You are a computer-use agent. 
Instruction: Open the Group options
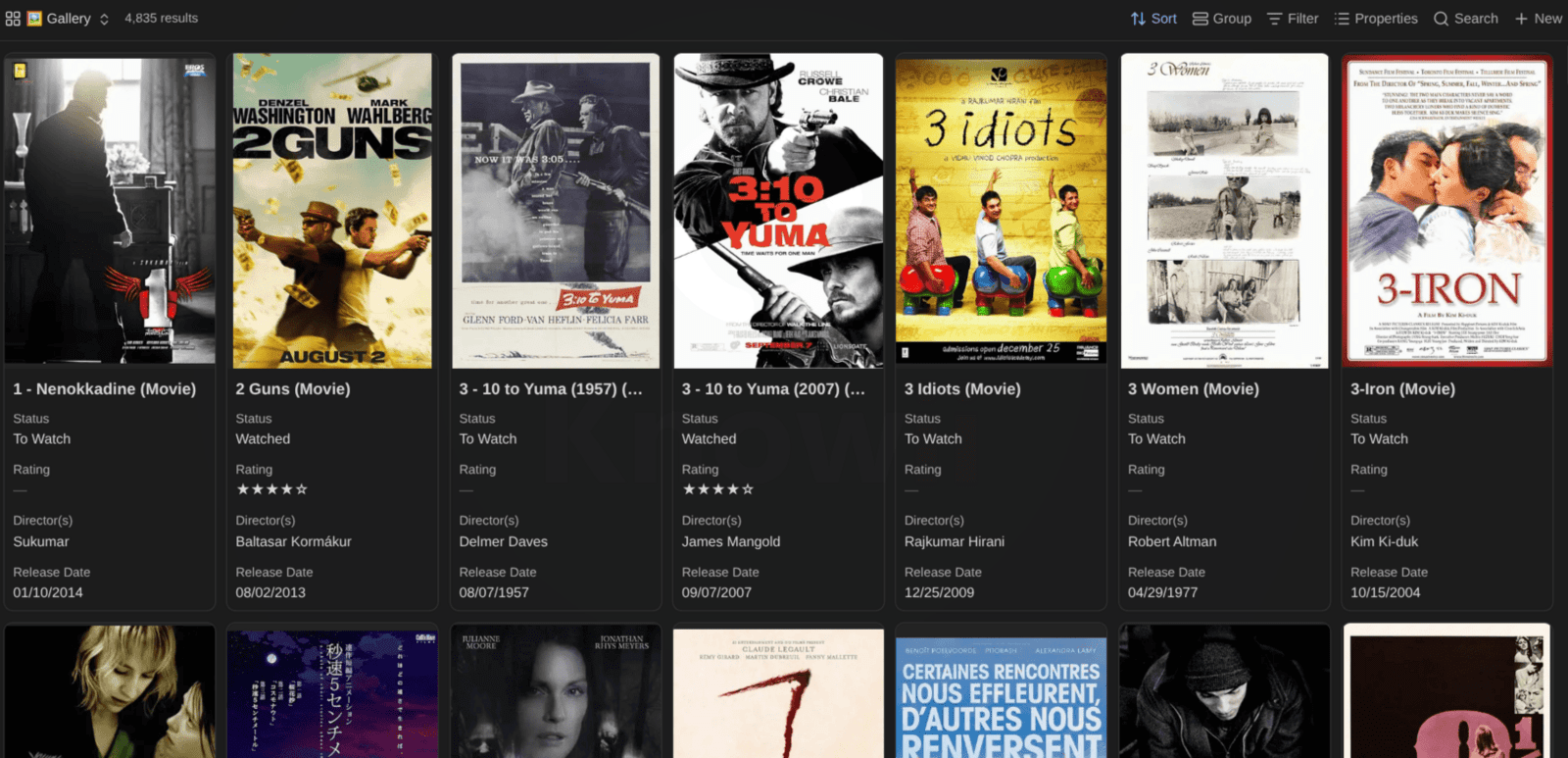click(1222, 19)
